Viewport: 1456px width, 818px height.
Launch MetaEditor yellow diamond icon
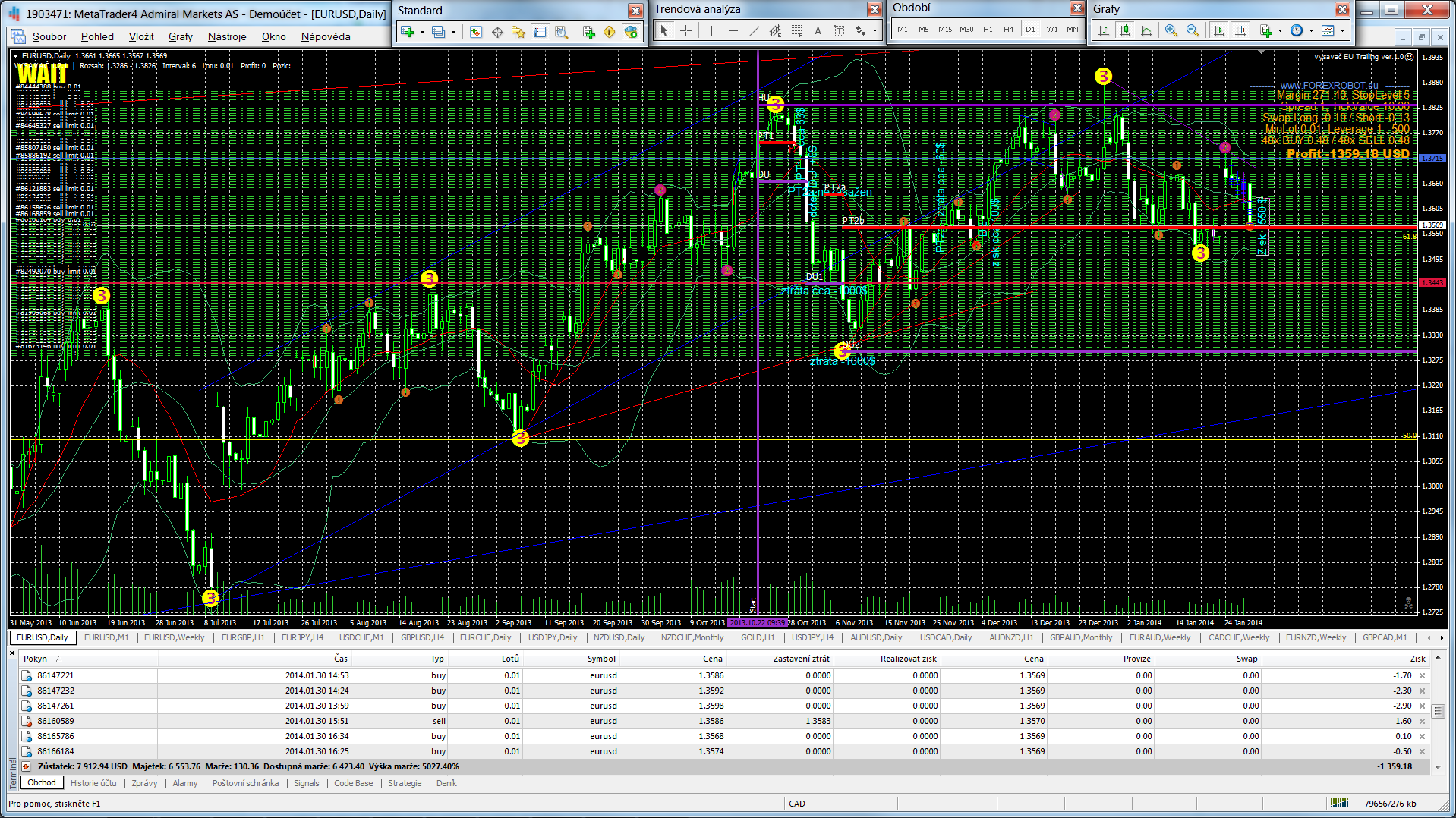tap(610, 32)
